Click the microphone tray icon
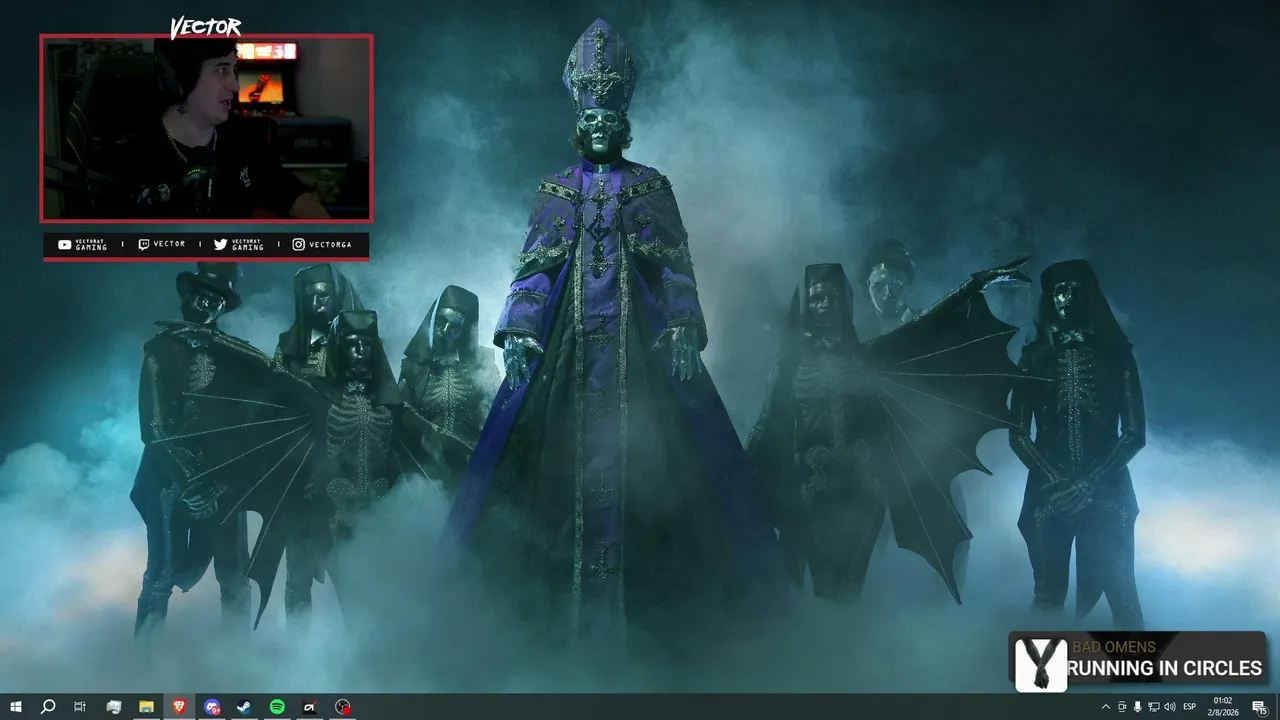Viewport: 1280px width, 720px height. 1137,707
